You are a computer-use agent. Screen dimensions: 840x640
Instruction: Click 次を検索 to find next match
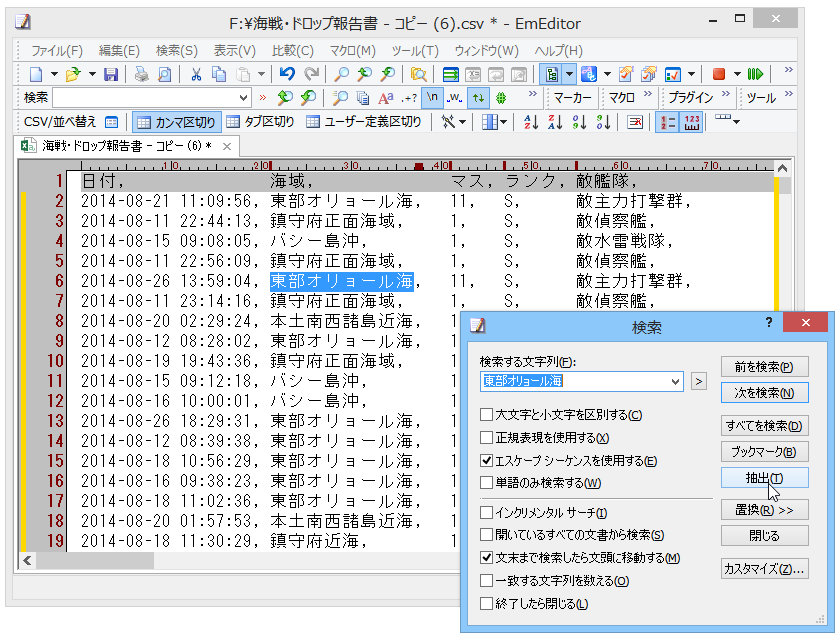tap(762, 392)
